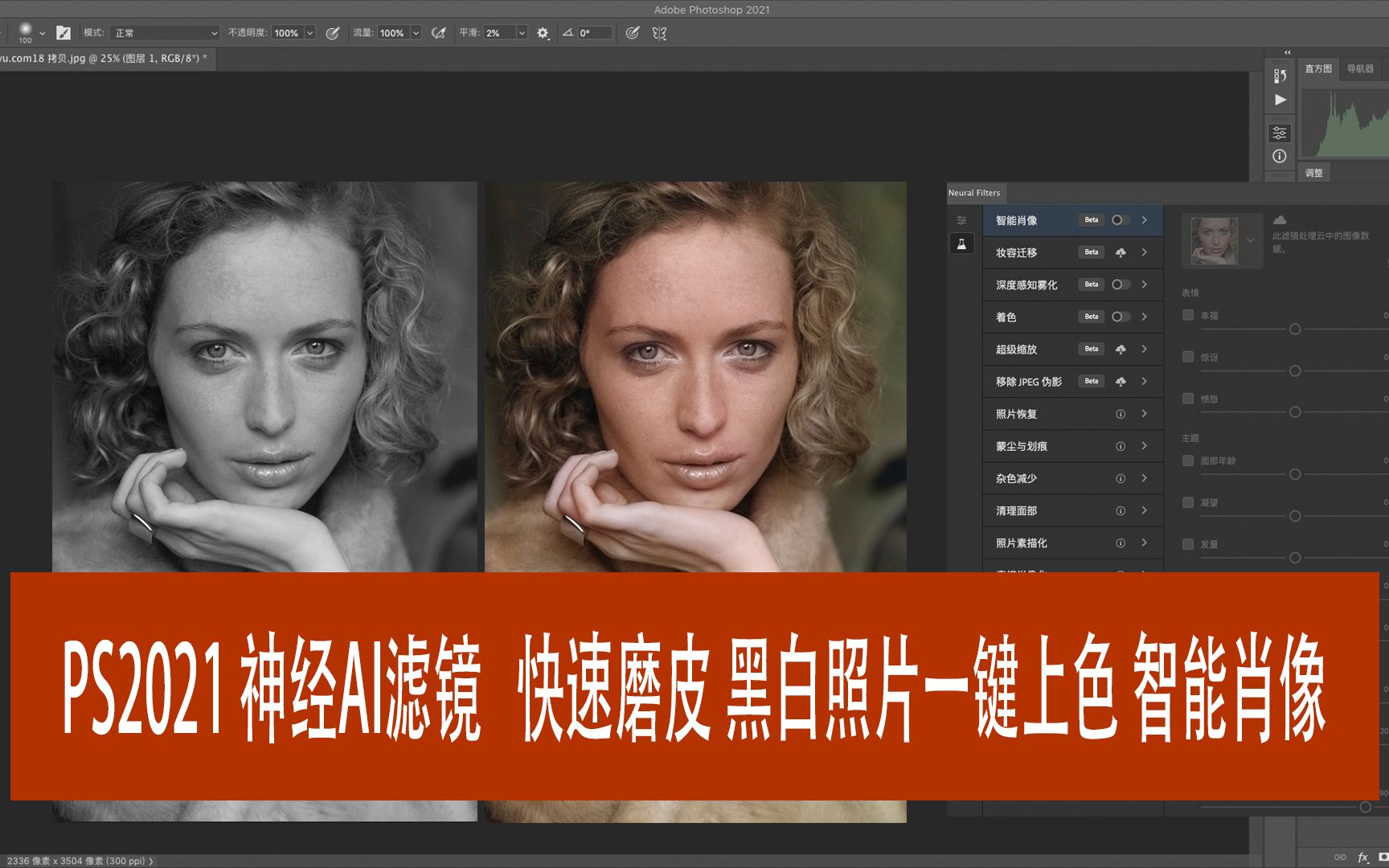Switch to the 调整 adjustments tab
This screenshot has height=868, width=1389.
1314,173
